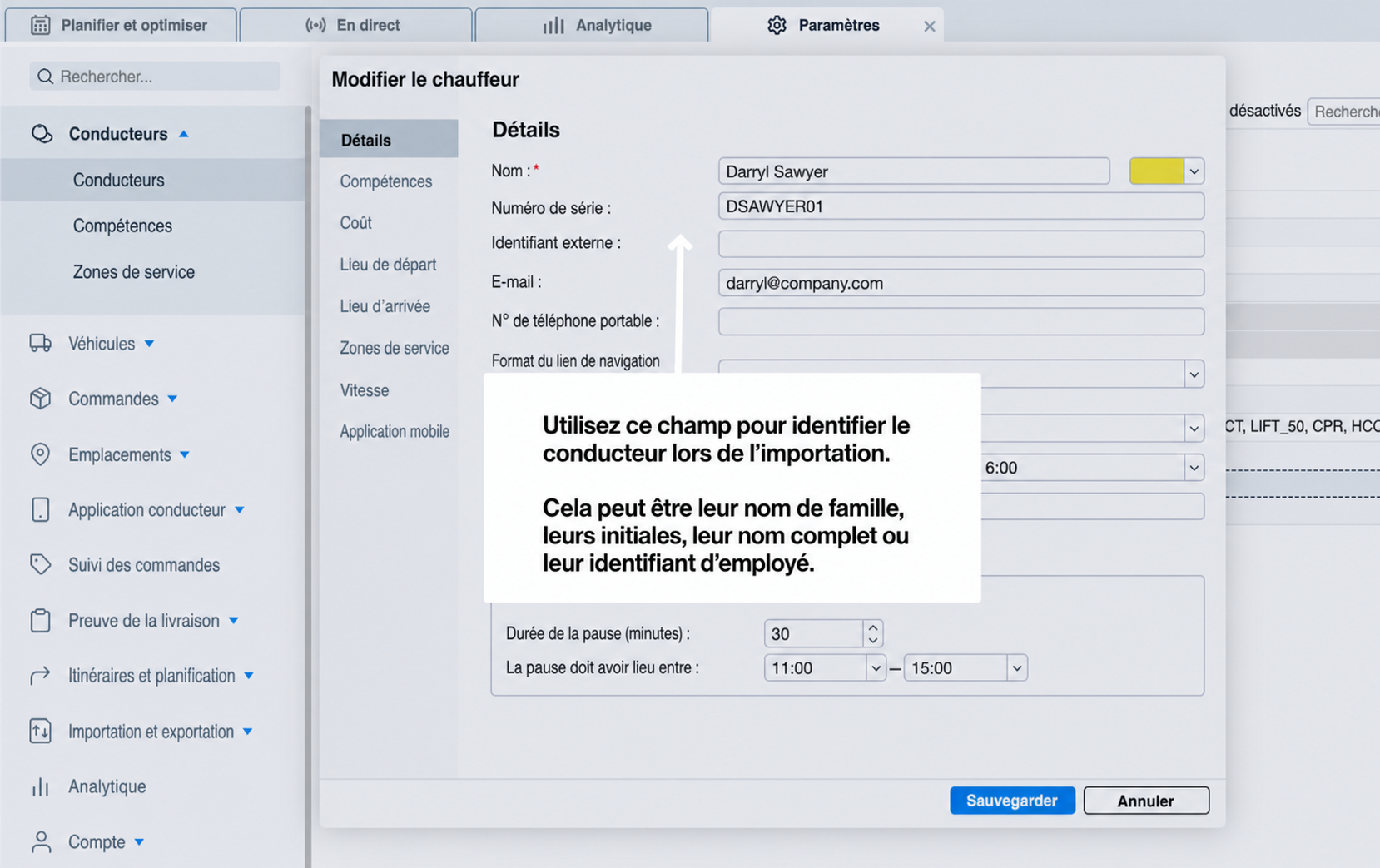
Task: Open Compétences under Conducteurs in sidebar
Action: point(122,226)
